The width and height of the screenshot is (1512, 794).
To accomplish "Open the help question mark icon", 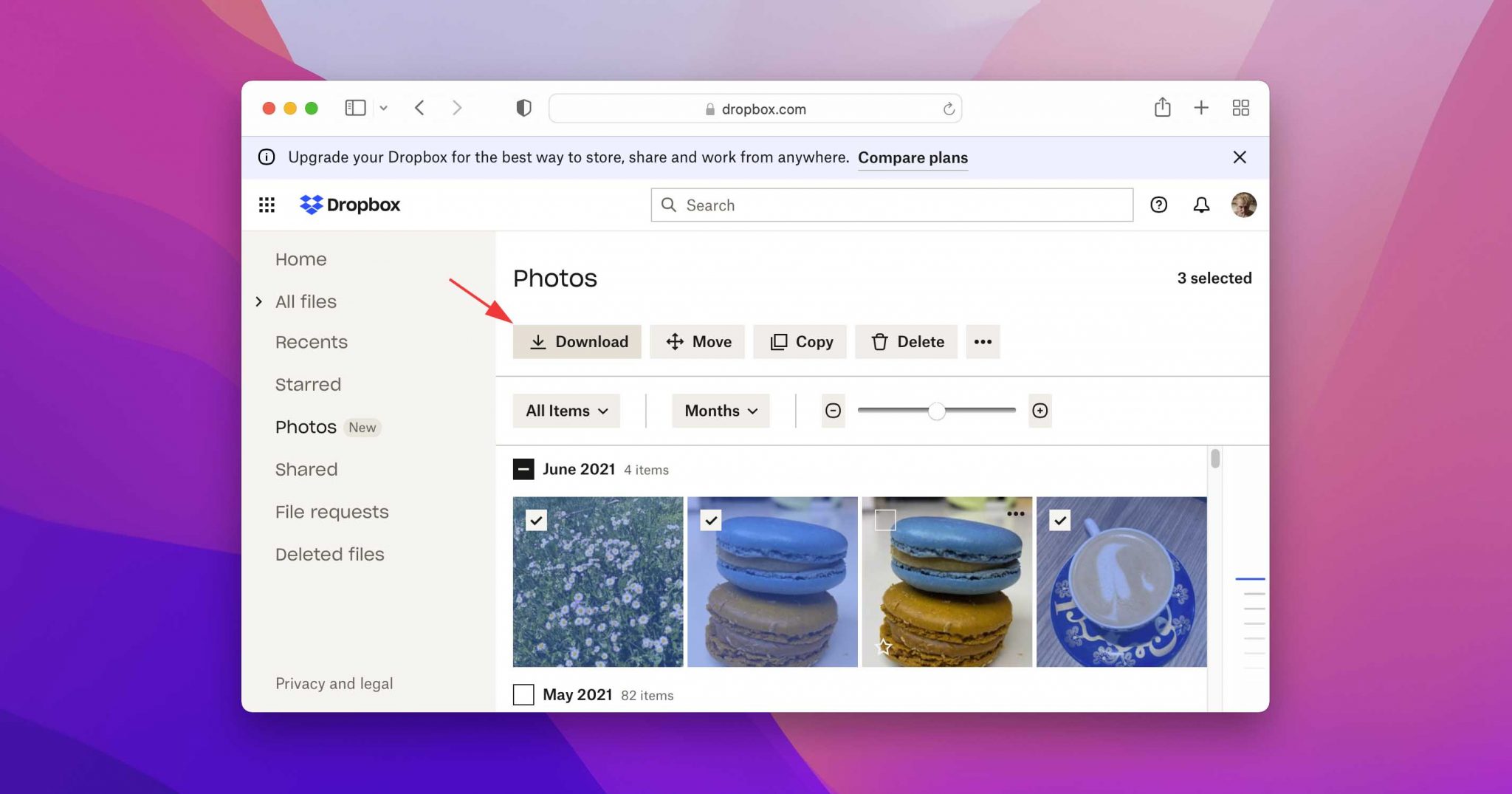I will (1158, 205).
